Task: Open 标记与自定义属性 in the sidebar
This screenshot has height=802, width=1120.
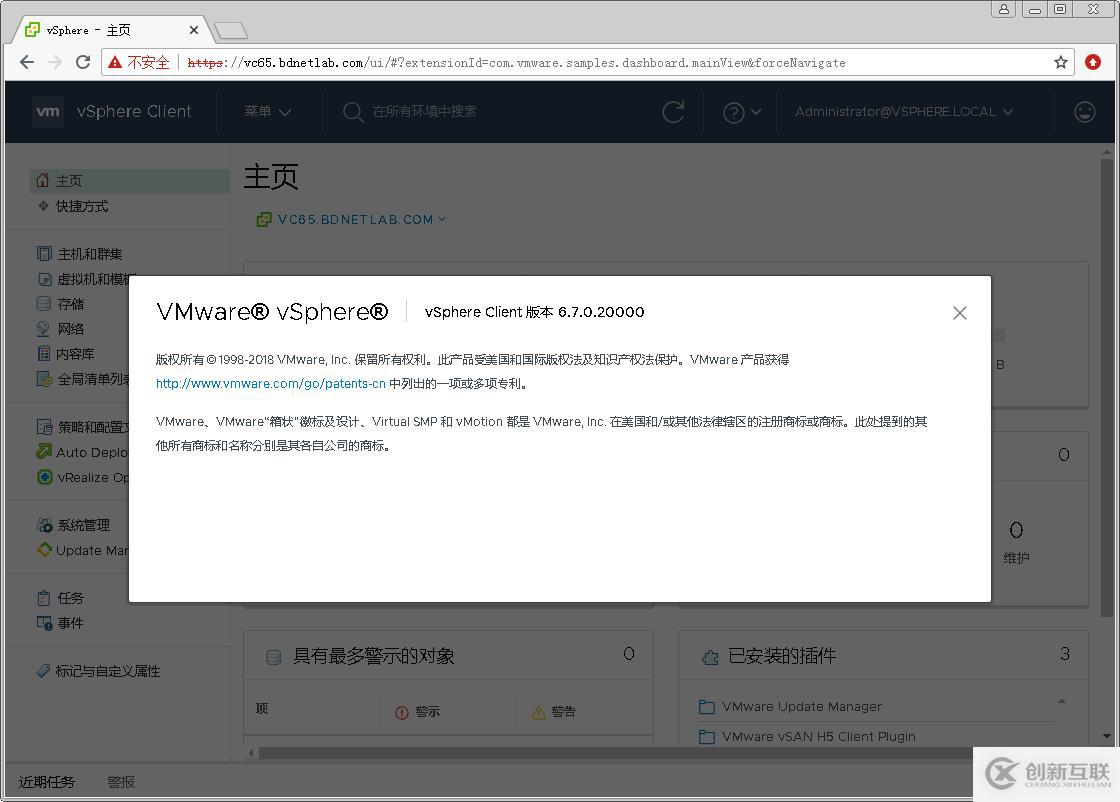Action: (107, 671)
